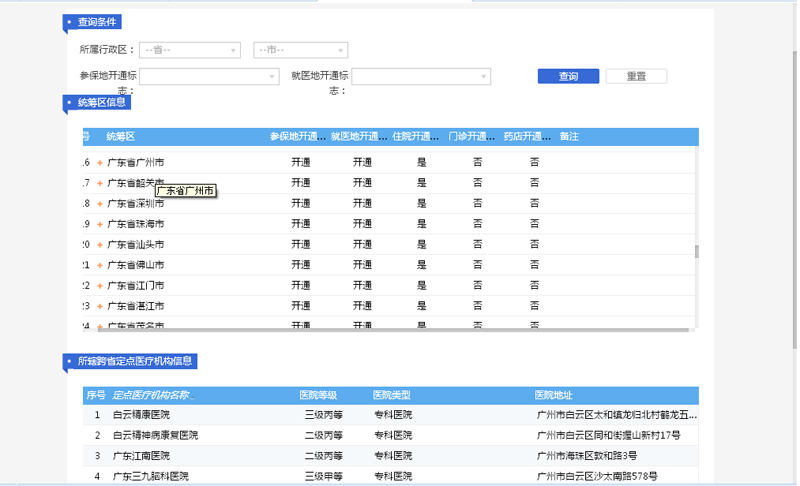Click the plus icon beside 广东省江门市
The height and width of the screenshot is (486, 800).
(x=100, y=286)
